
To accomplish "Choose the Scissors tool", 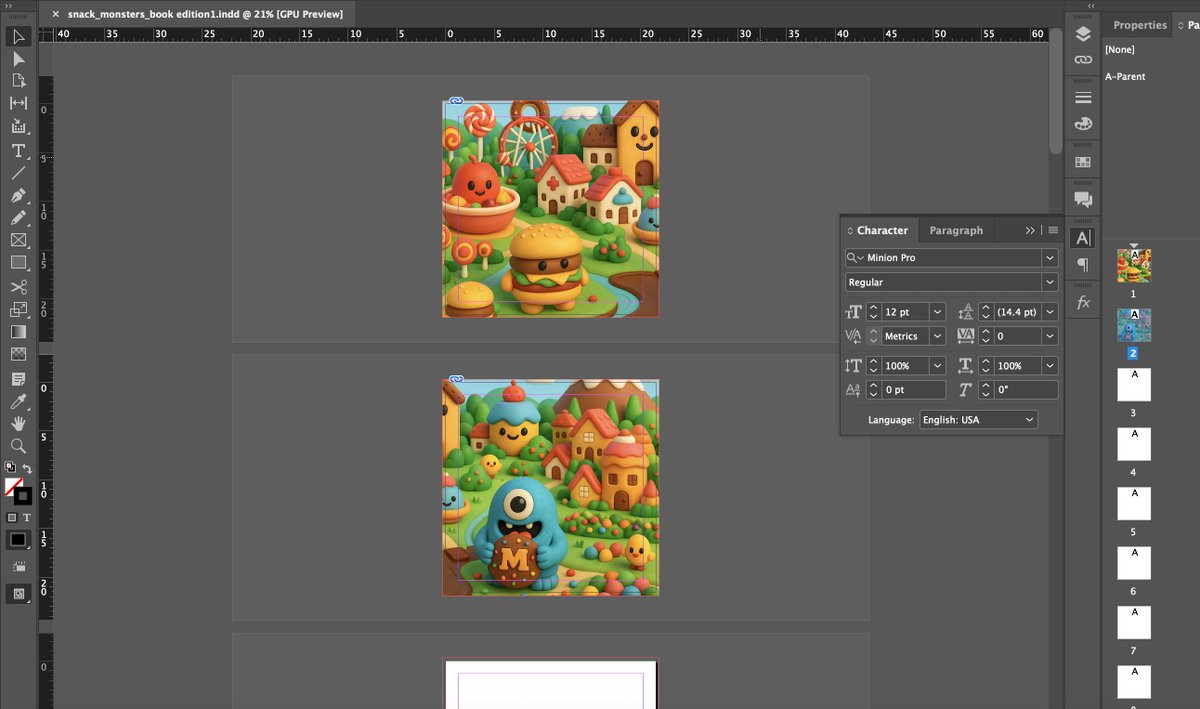I will pyautogui.click(x=17, y=286).
